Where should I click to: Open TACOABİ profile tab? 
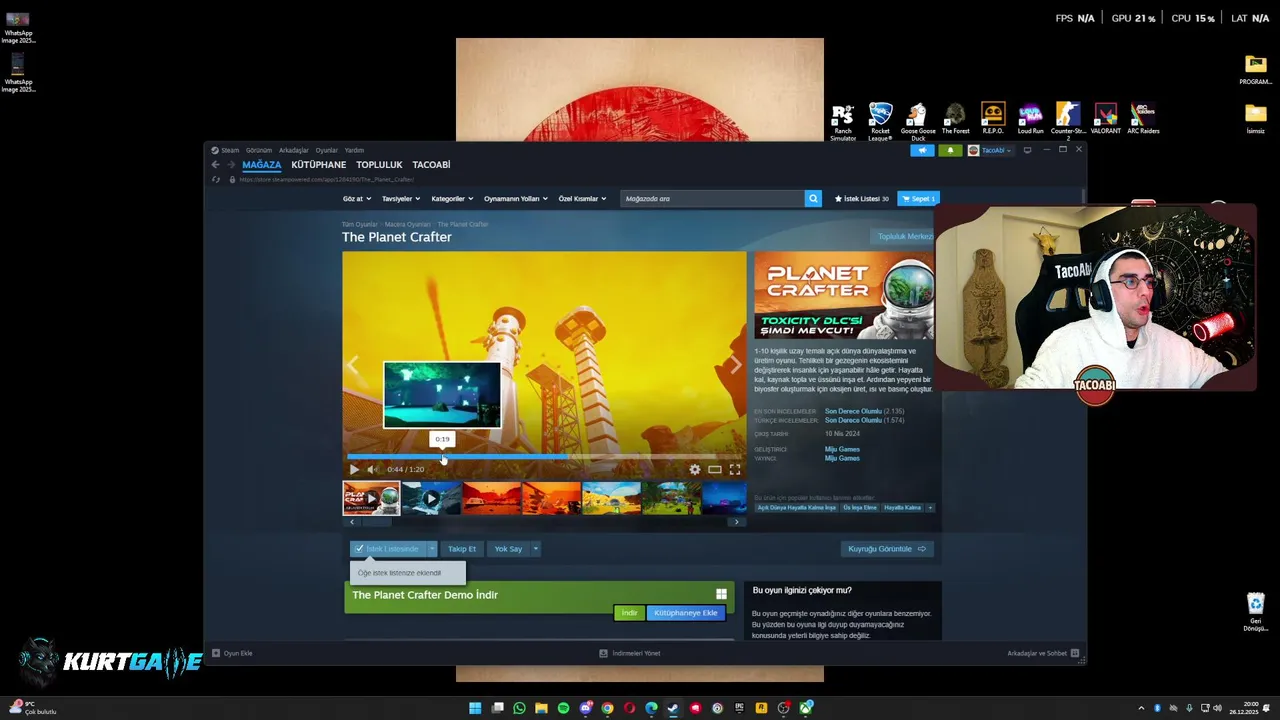tap(431, 164)
